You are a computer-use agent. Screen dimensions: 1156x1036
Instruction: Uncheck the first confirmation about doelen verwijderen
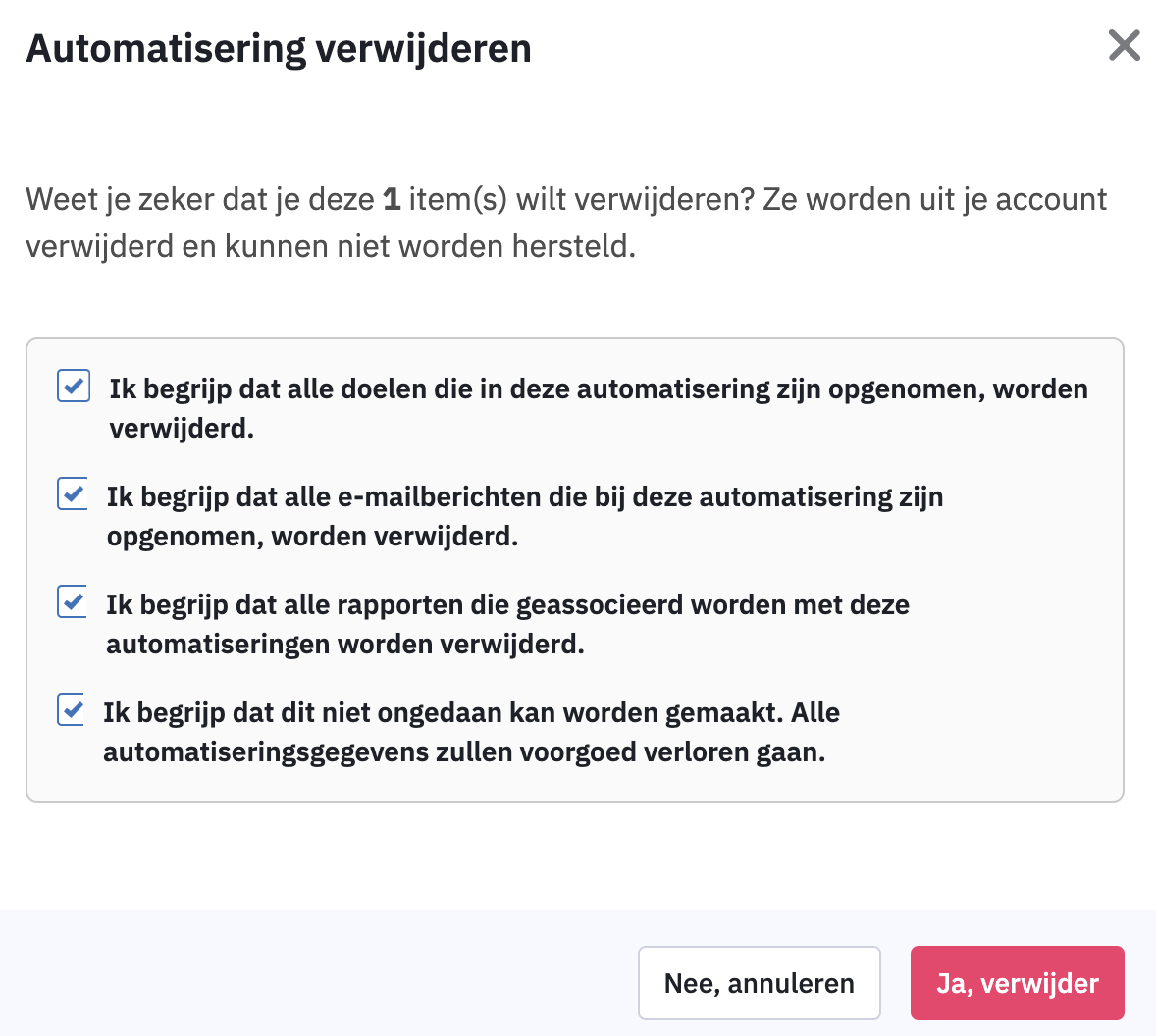(74, 388)
